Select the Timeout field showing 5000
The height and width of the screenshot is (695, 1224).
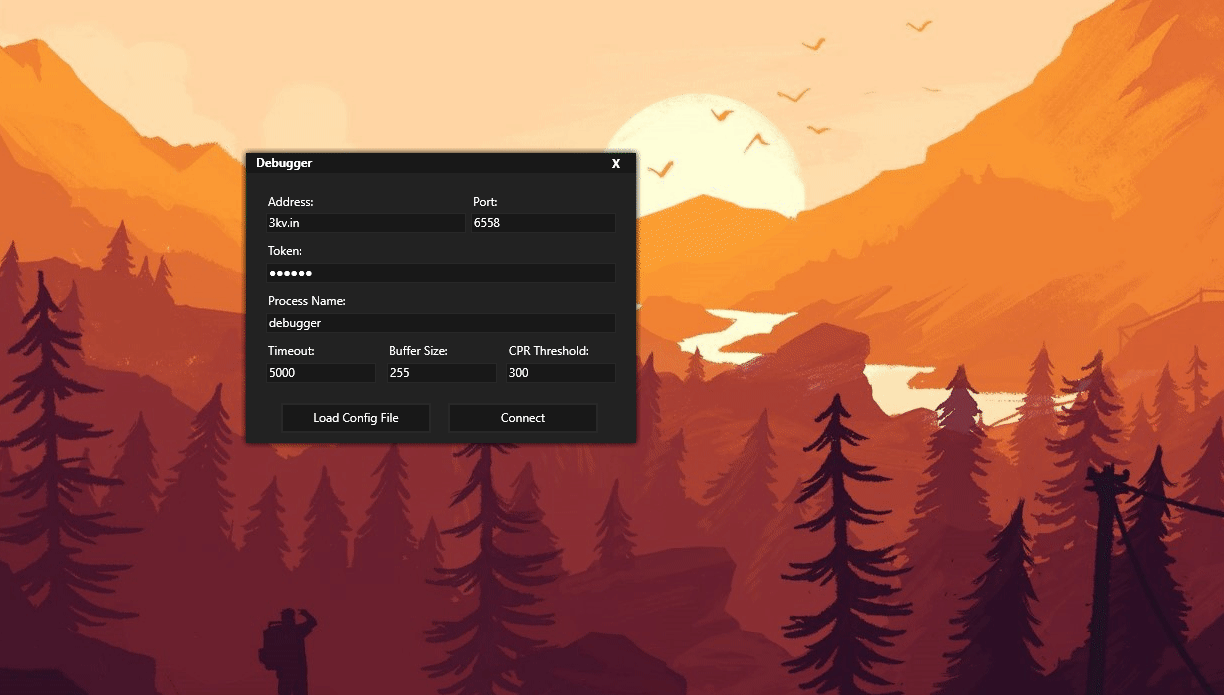pos(321,373)
